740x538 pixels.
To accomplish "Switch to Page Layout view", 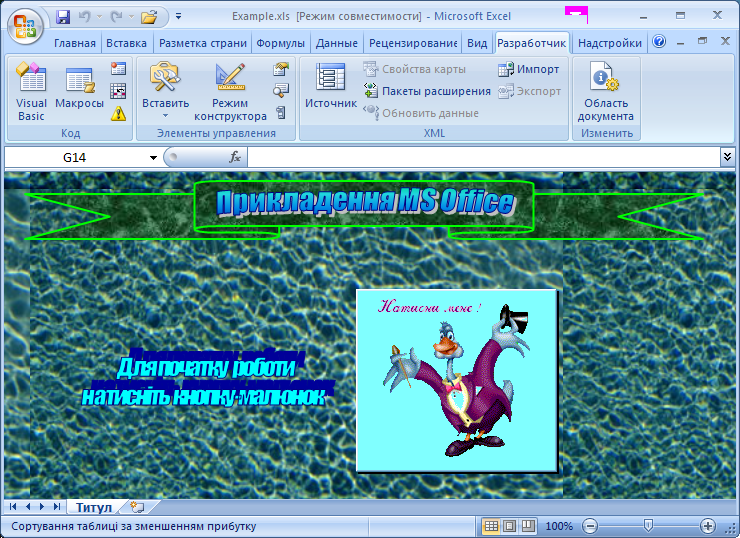I will click(x=510, y=526).
